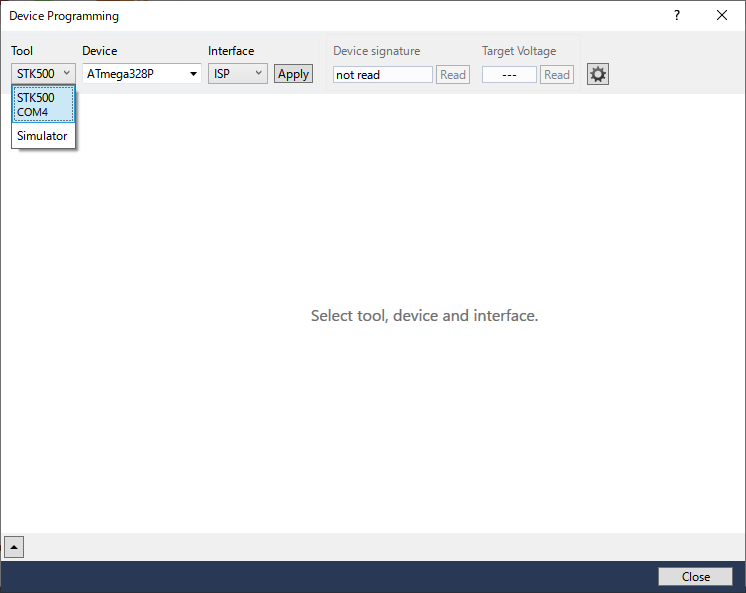Click the Tool label
The image size is (746, 593).
(22, 51)
